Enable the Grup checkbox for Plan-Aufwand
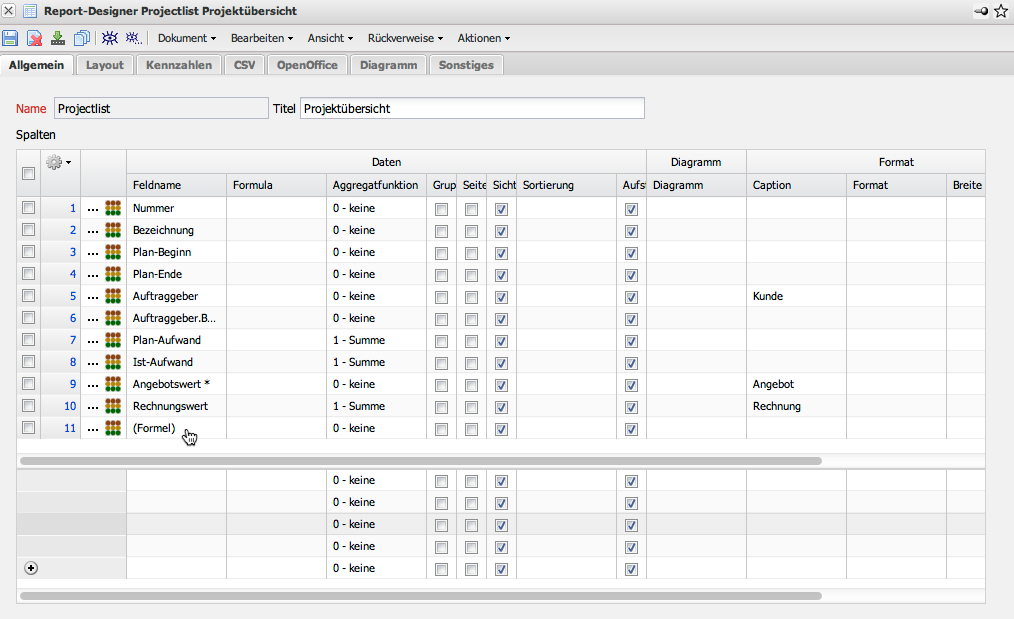Image resolution: width=1014 pixels, height=619 pixels. pos(441,340)
